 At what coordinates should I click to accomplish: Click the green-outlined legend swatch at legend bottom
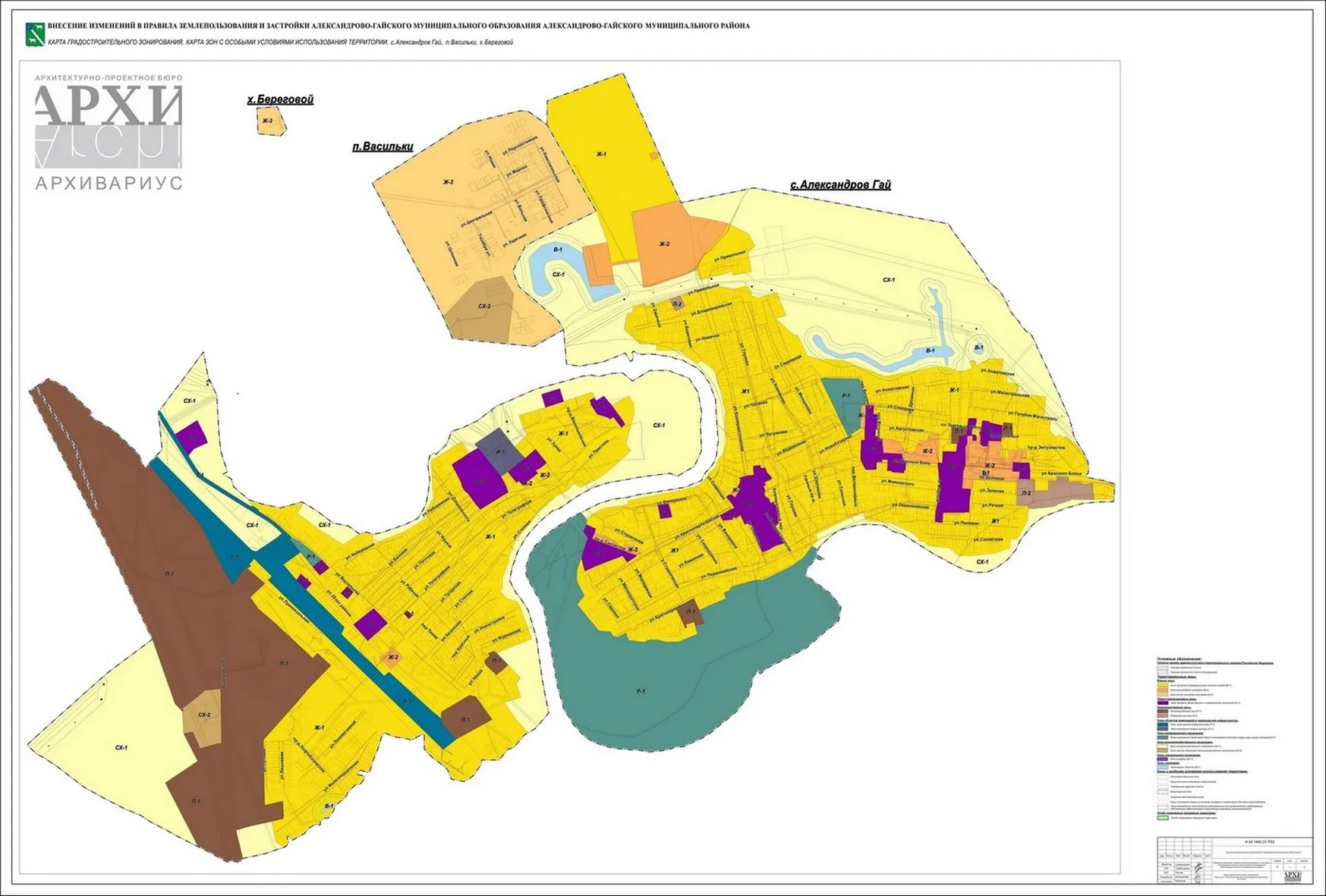[1162, 818]
